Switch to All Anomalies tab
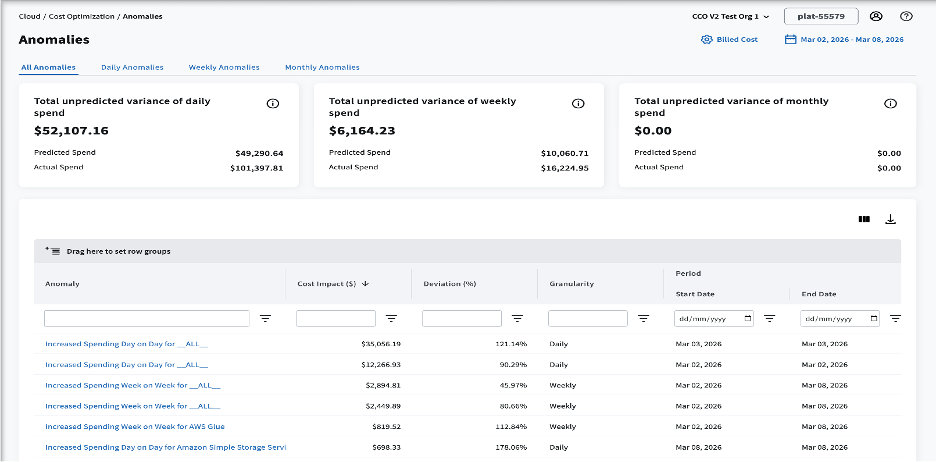Screen dimensions: 936x462 pyautogui.click(x=48, y=67)
